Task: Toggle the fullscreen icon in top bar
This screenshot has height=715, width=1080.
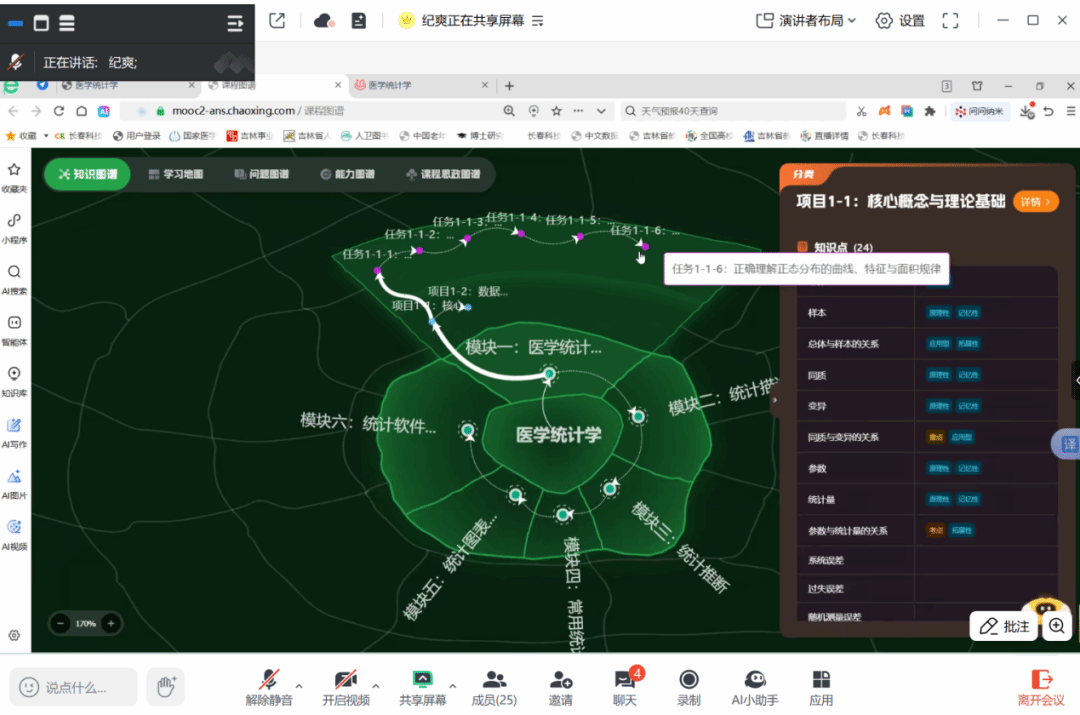Action: click(951, 20)
